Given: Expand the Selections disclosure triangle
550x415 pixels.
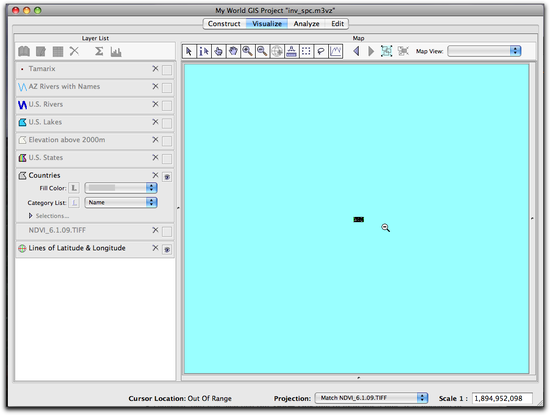Looking at the screenshot, I should click(x=31, y=216).
